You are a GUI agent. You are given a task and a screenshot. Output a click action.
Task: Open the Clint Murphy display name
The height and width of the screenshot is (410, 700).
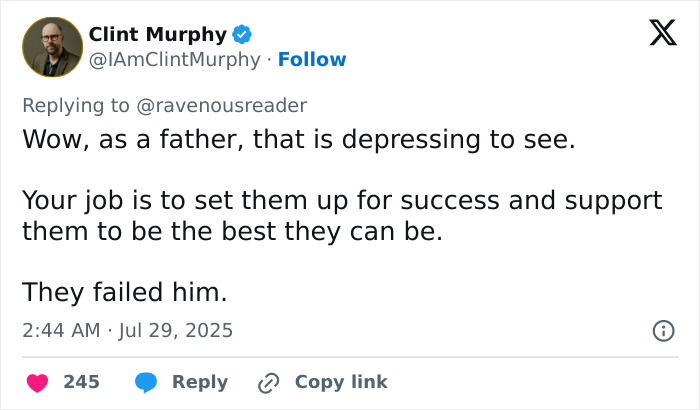[158, 34]
